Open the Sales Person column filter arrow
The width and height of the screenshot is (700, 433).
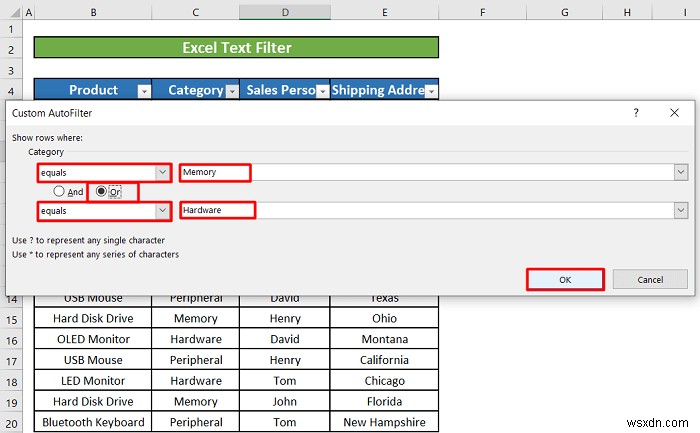point(322,92)
